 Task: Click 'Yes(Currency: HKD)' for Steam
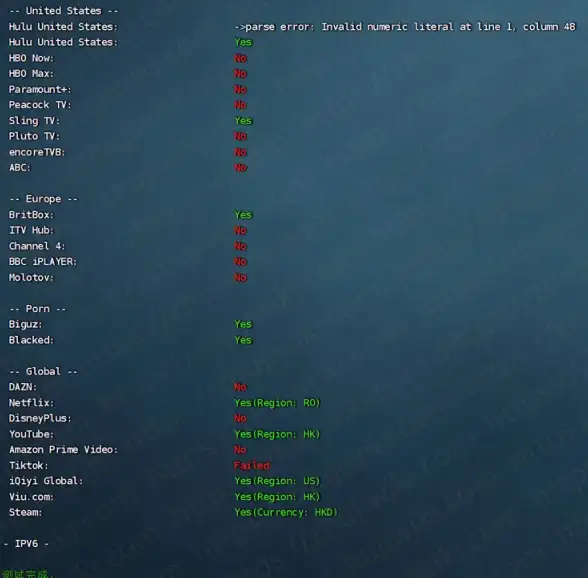point(286,512)
